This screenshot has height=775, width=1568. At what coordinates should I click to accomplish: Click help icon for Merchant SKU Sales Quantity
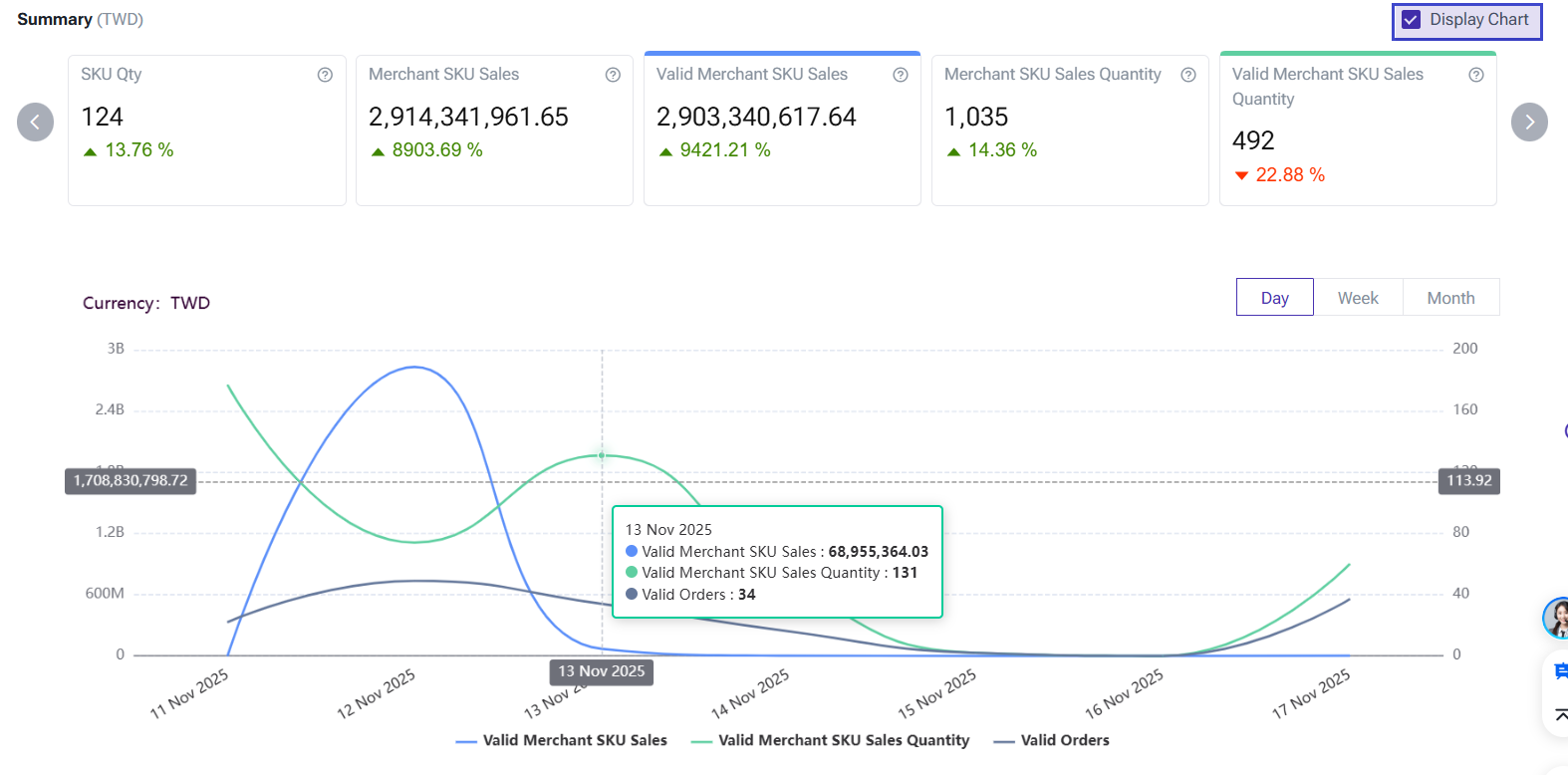click(1188, 75)
